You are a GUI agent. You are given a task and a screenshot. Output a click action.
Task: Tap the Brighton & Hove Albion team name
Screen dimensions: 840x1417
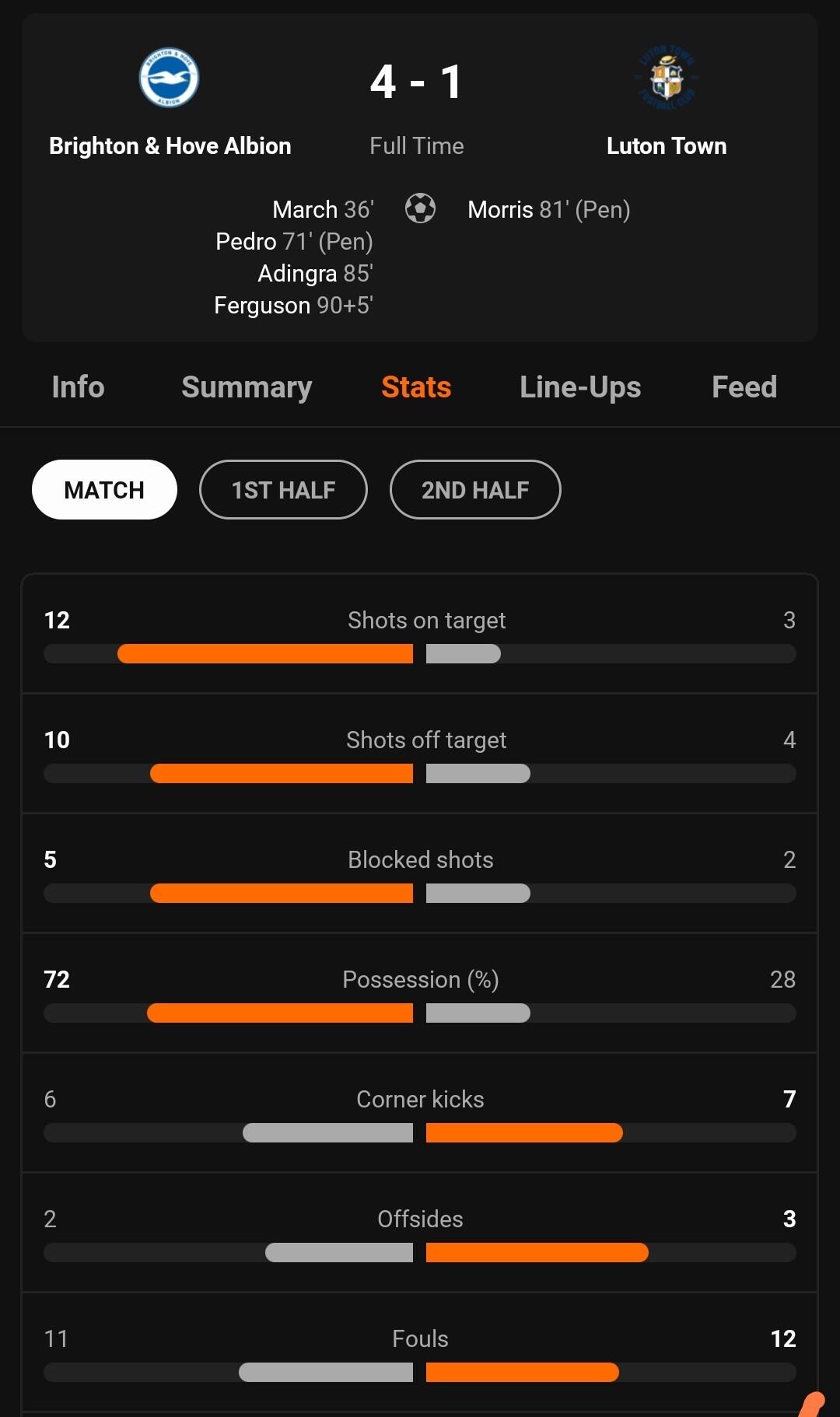[x=170, y=146]
